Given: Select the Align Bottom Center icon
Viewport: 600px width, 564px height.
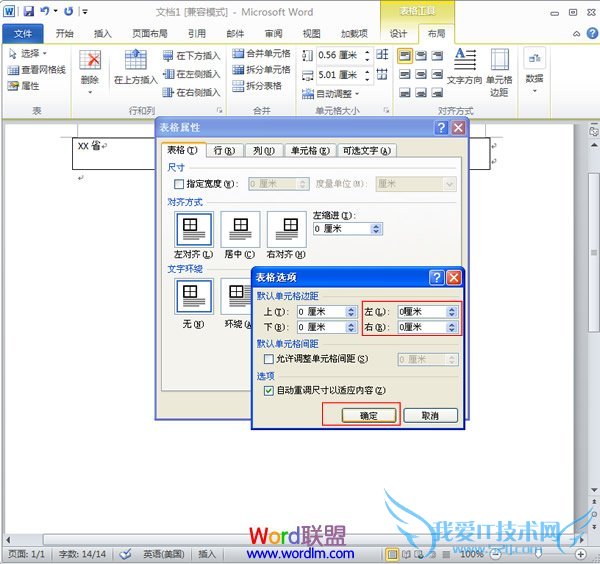Looking at the screenshot, I should [421, 92].
